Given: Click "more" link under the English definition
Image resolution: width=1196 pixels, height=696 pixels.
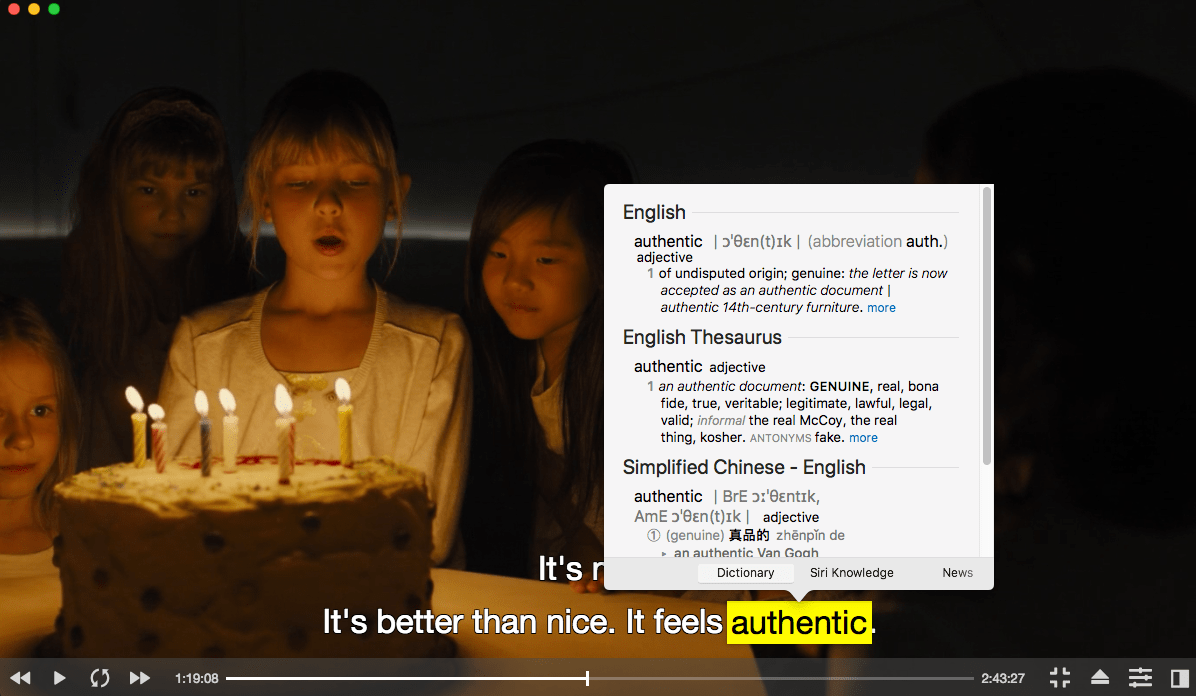Looking at the screenshot, I should 881,308.
